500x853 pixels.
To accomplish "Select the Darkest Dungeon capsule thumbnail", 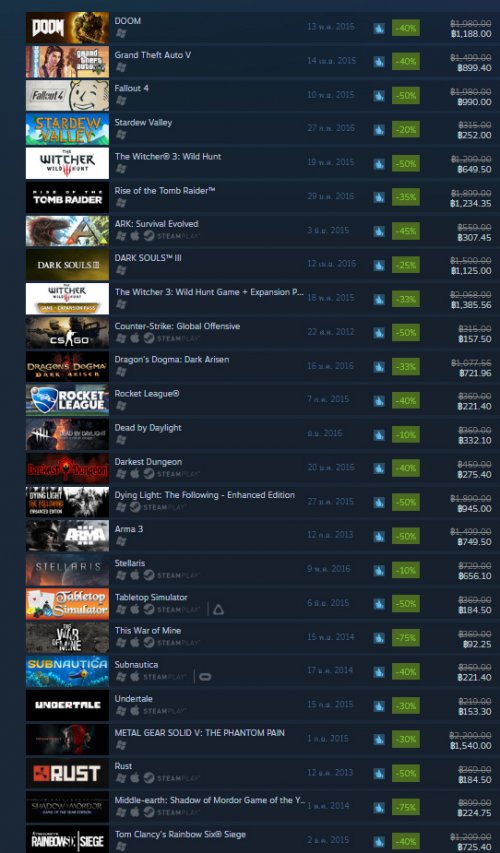I will [67, 468].
